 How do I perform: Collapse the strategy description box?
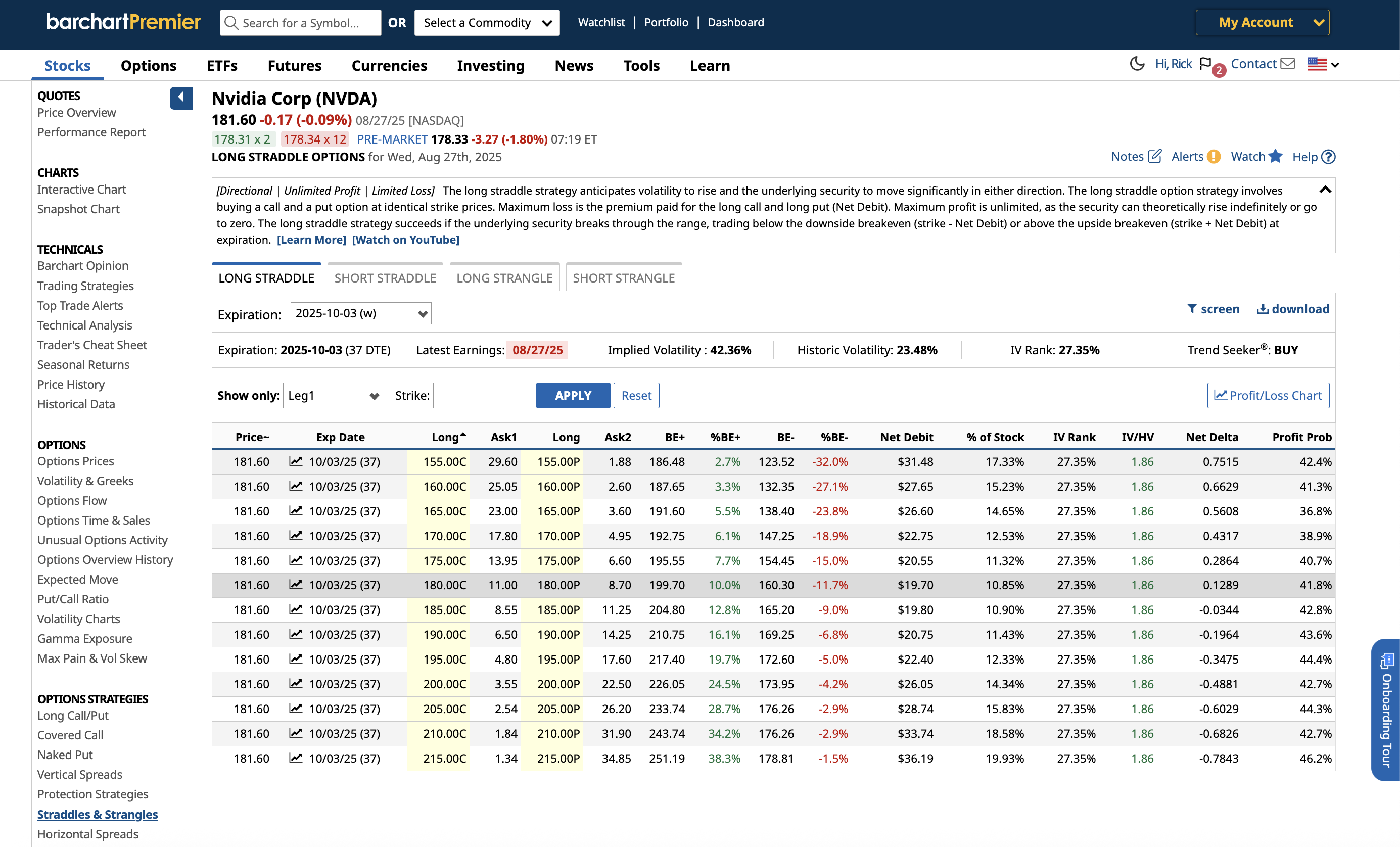click(x=1325, y=190)
